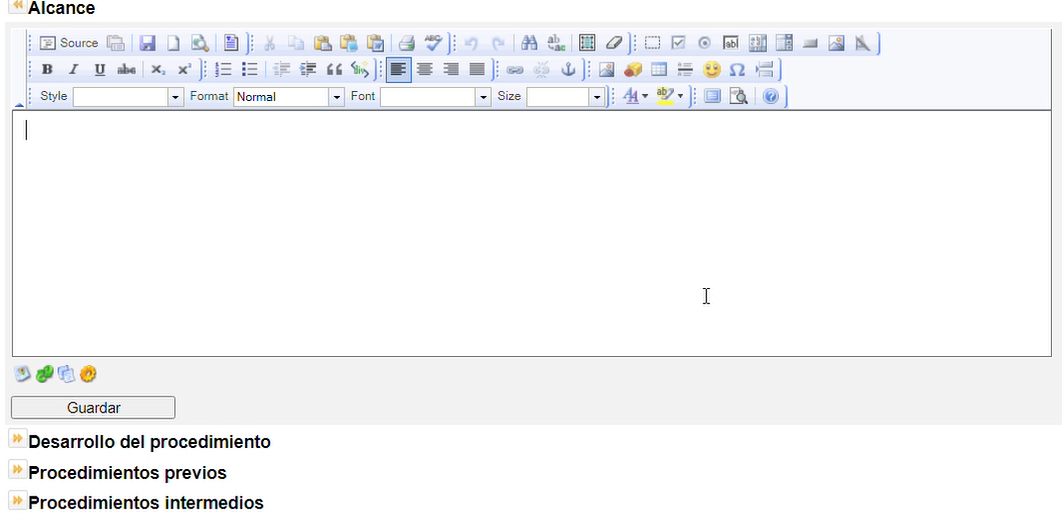Open the Replace tool icon
This screenshot has width=1062, height=519.
click(x=556, y=43)
